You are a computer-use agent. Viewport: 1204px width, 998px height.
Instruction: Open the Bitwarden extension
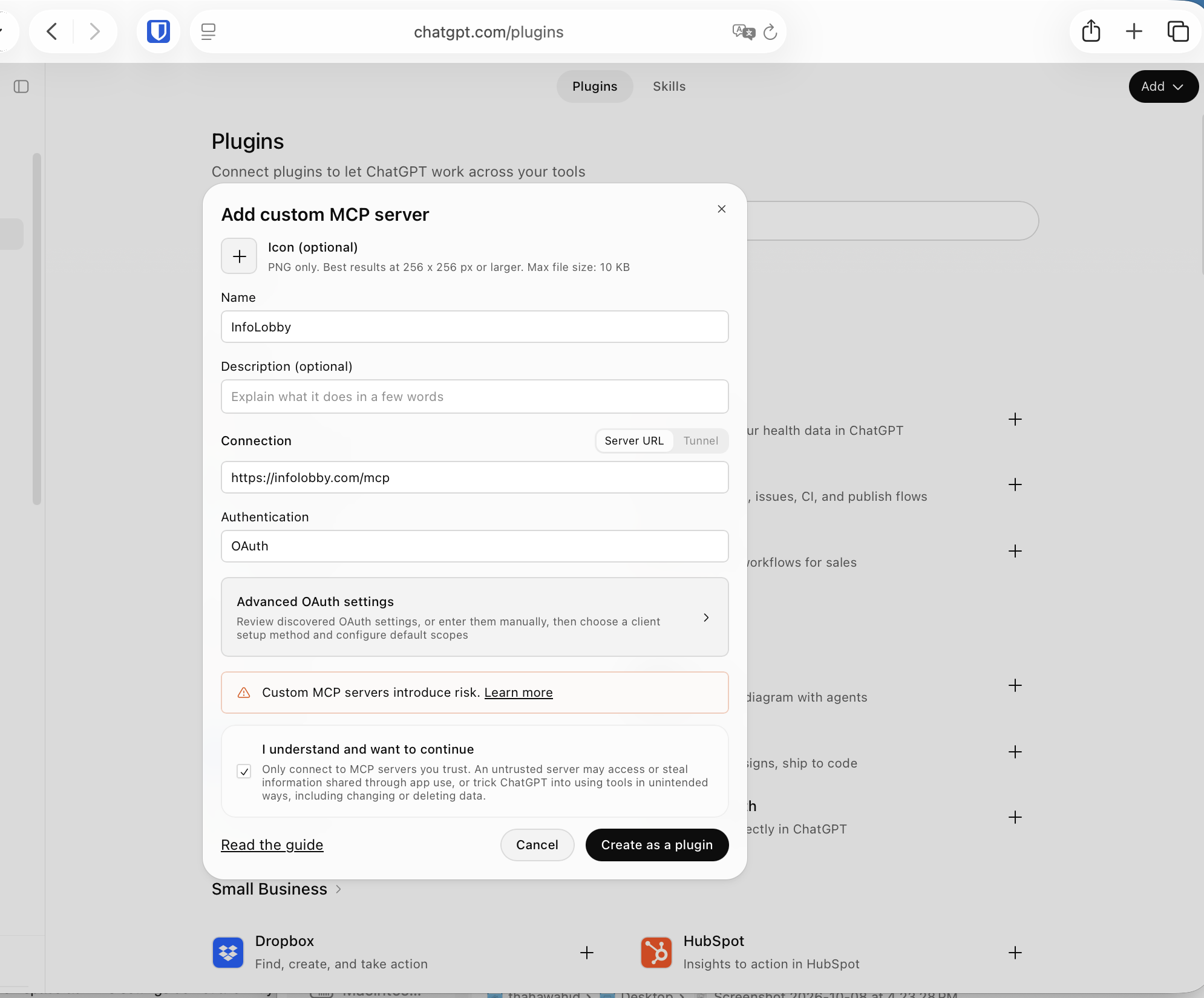pyautogui.click(x=159, y=31)
